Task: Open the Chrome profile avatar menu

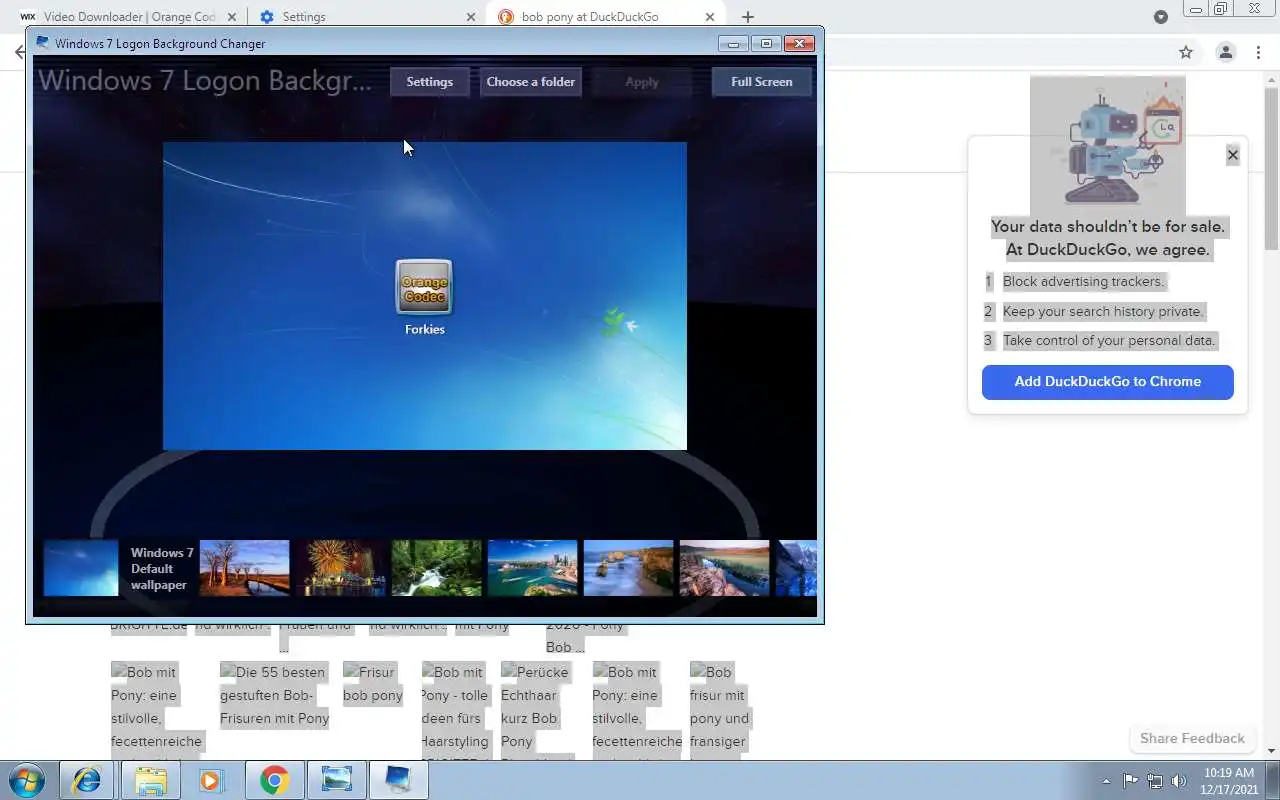Action: tap(1225, 52)
